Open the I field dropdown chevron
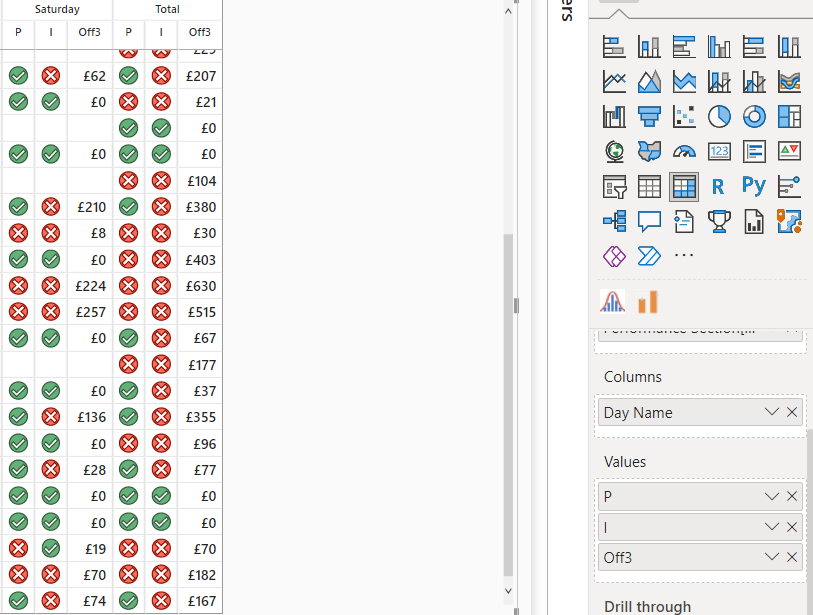This screenshot has width=813, height=615. tap(772, 527)
